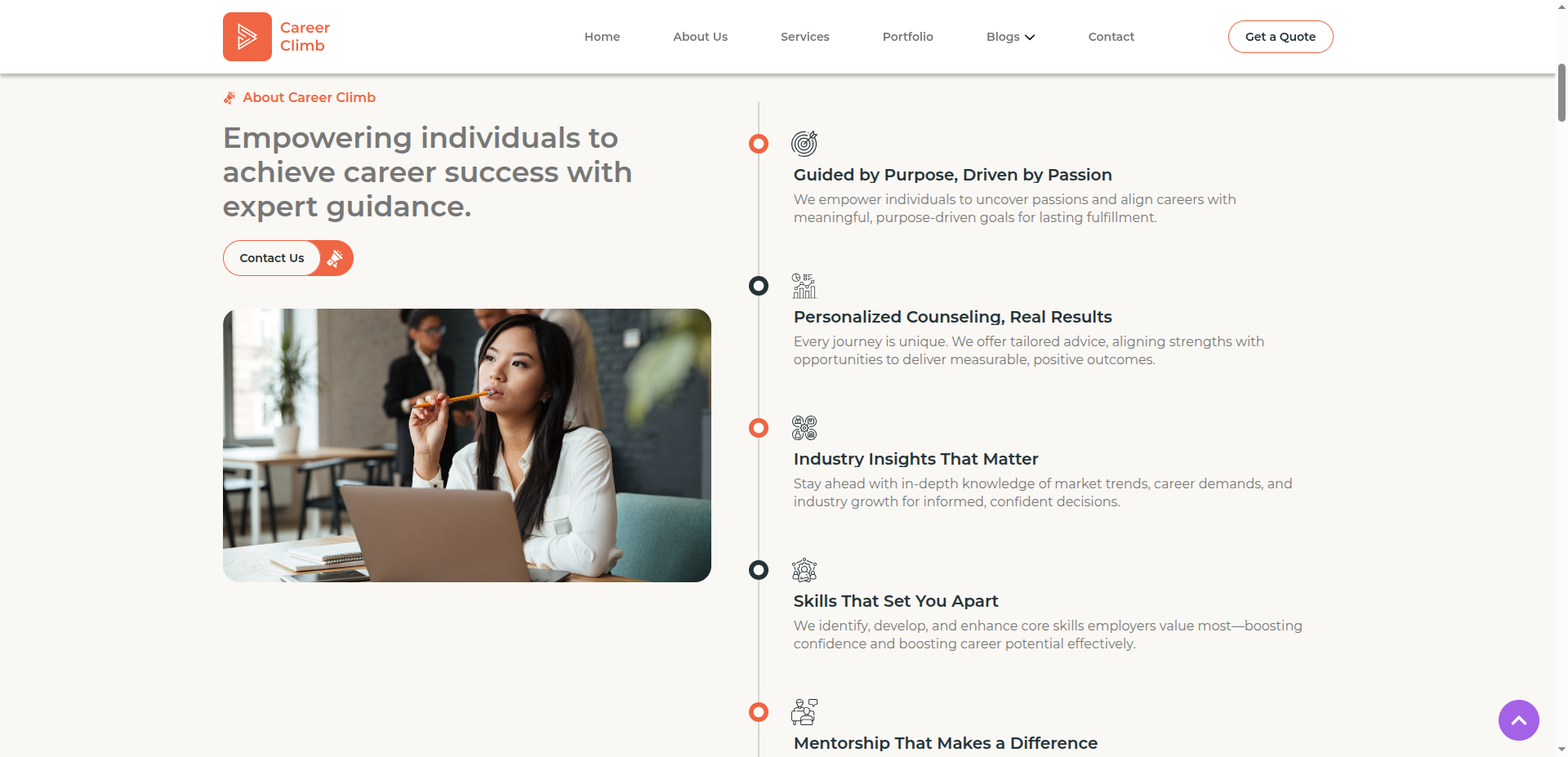Open the Home menu item
This screenshot has height=757, width=1568.
click(602, 37)
